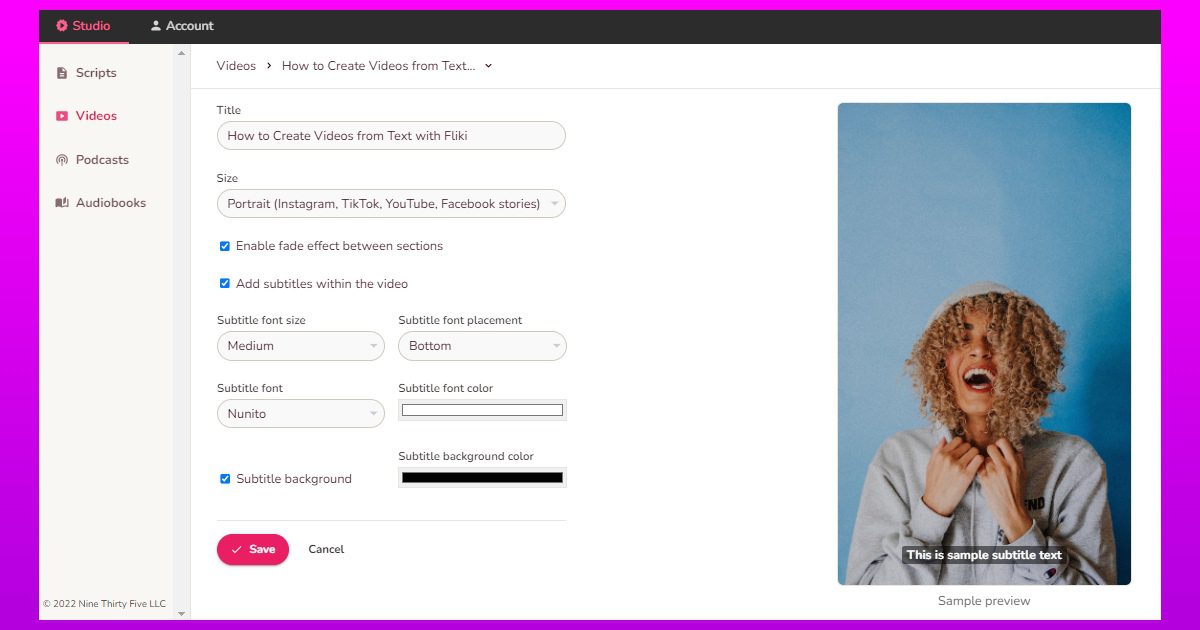
Task: Click the Podcasts broadcast icon in sidebar
Action: click(x=62, y=160)
